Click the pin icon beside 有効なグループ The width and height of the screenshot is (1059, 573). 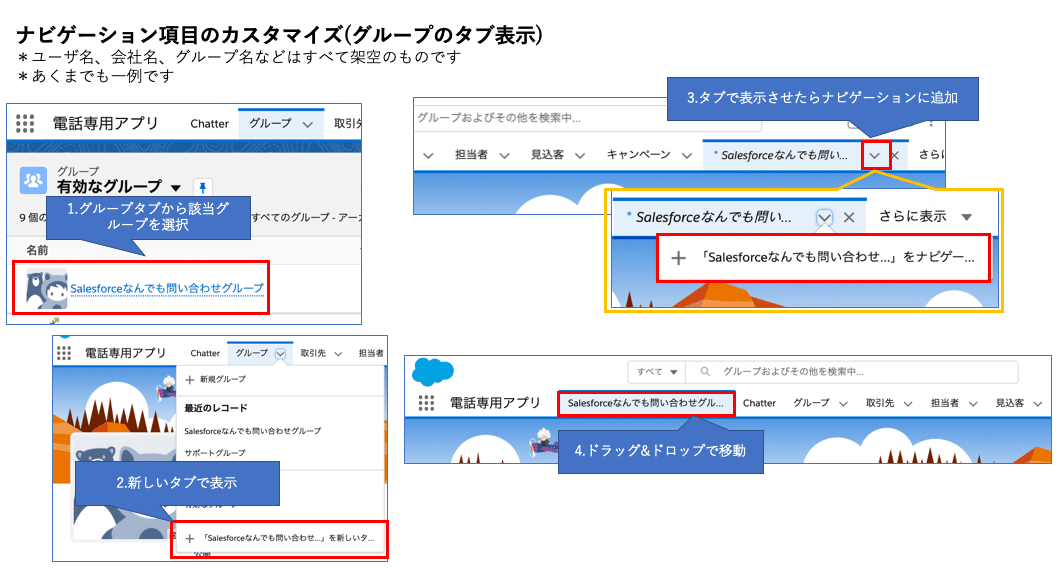(203, 187)
